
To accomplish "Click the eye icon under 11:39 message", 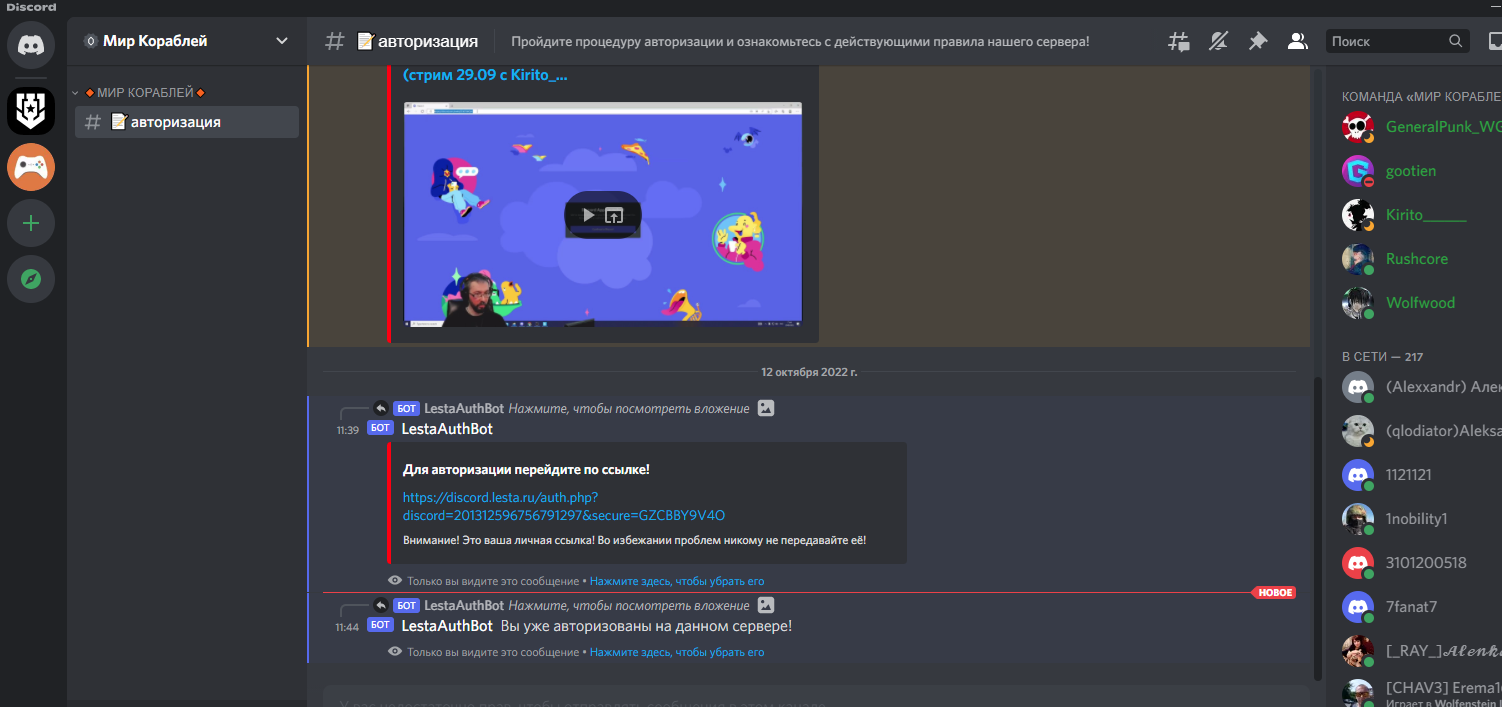I will coord(395,580).
